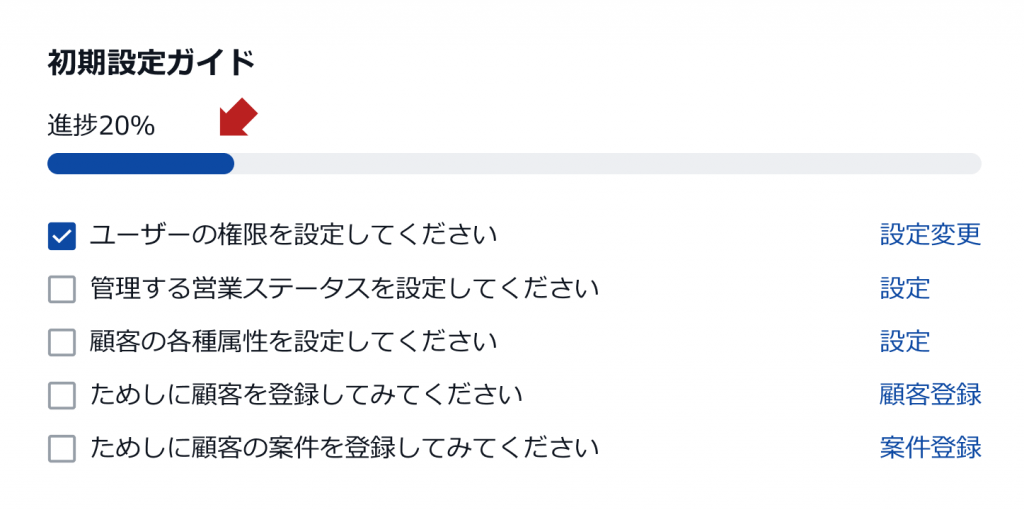Follow the 顧客登録 link
Image resolution: width=1024 pixels, height=510 pixels.
click(x=930, y=394)
